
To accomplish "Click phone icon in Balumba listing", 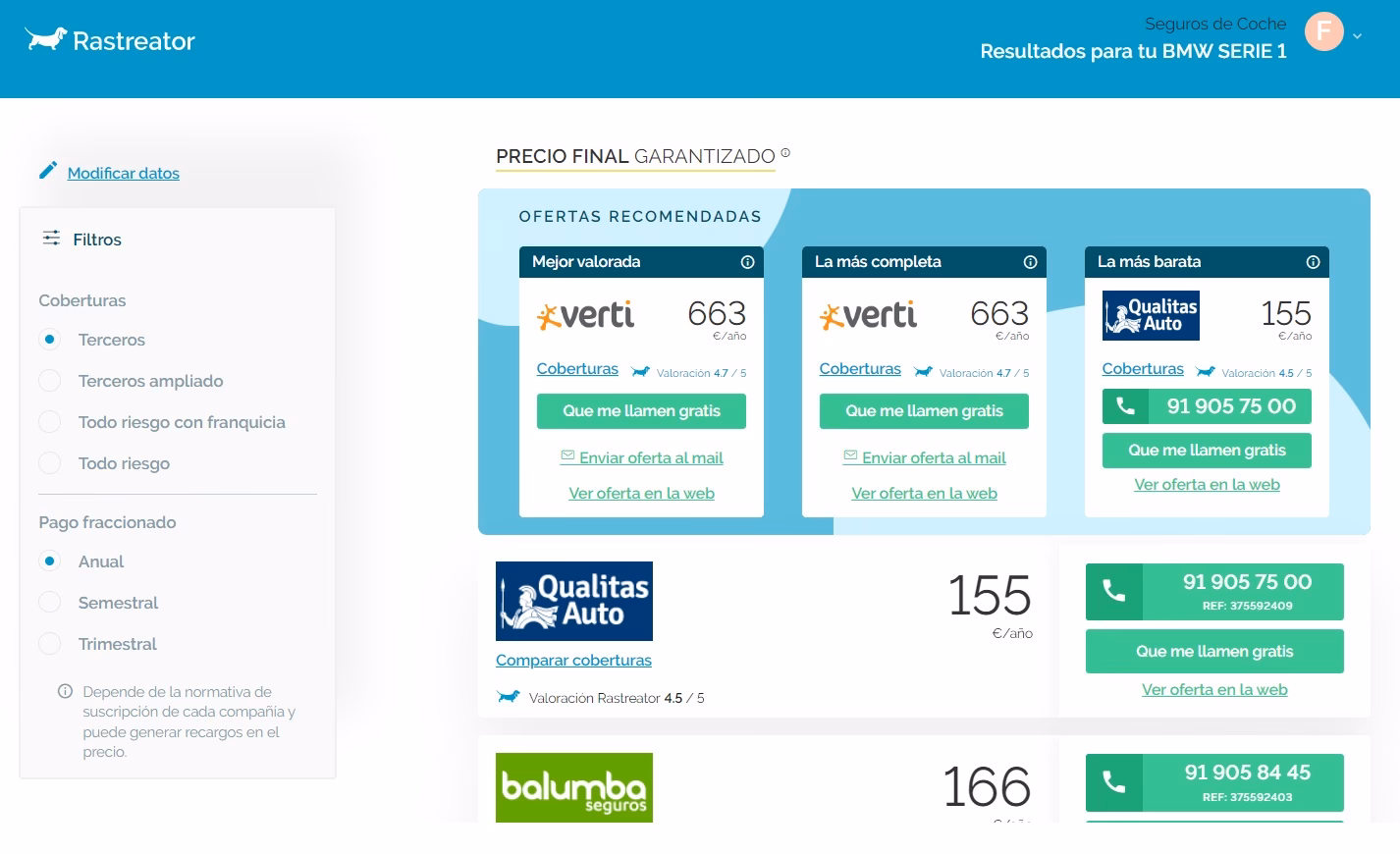I will pyautogui.click(x=1114, y=781).
